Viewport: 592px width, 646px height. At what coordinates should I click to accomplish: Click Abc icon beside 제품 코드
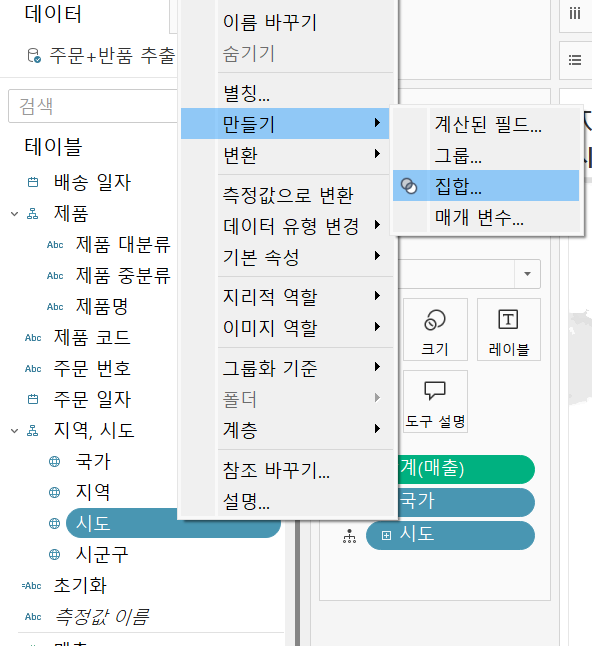tap(33, 338)
